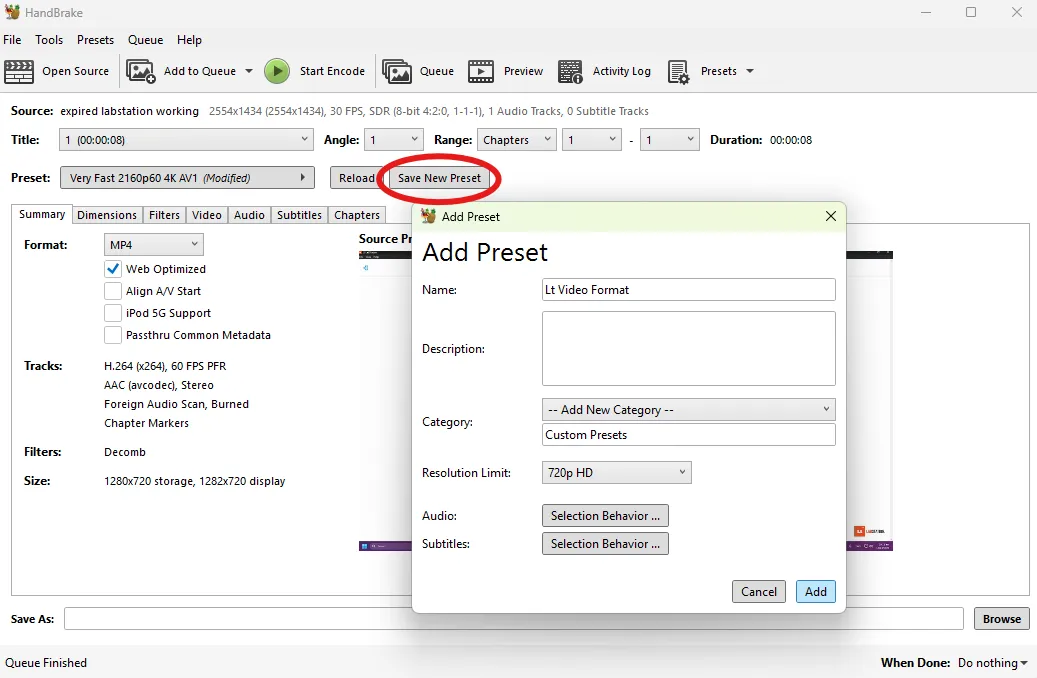Click the 'Queue Finished' status text
Viewport: 1037px width, 678px height.
[x=46, y=663]
